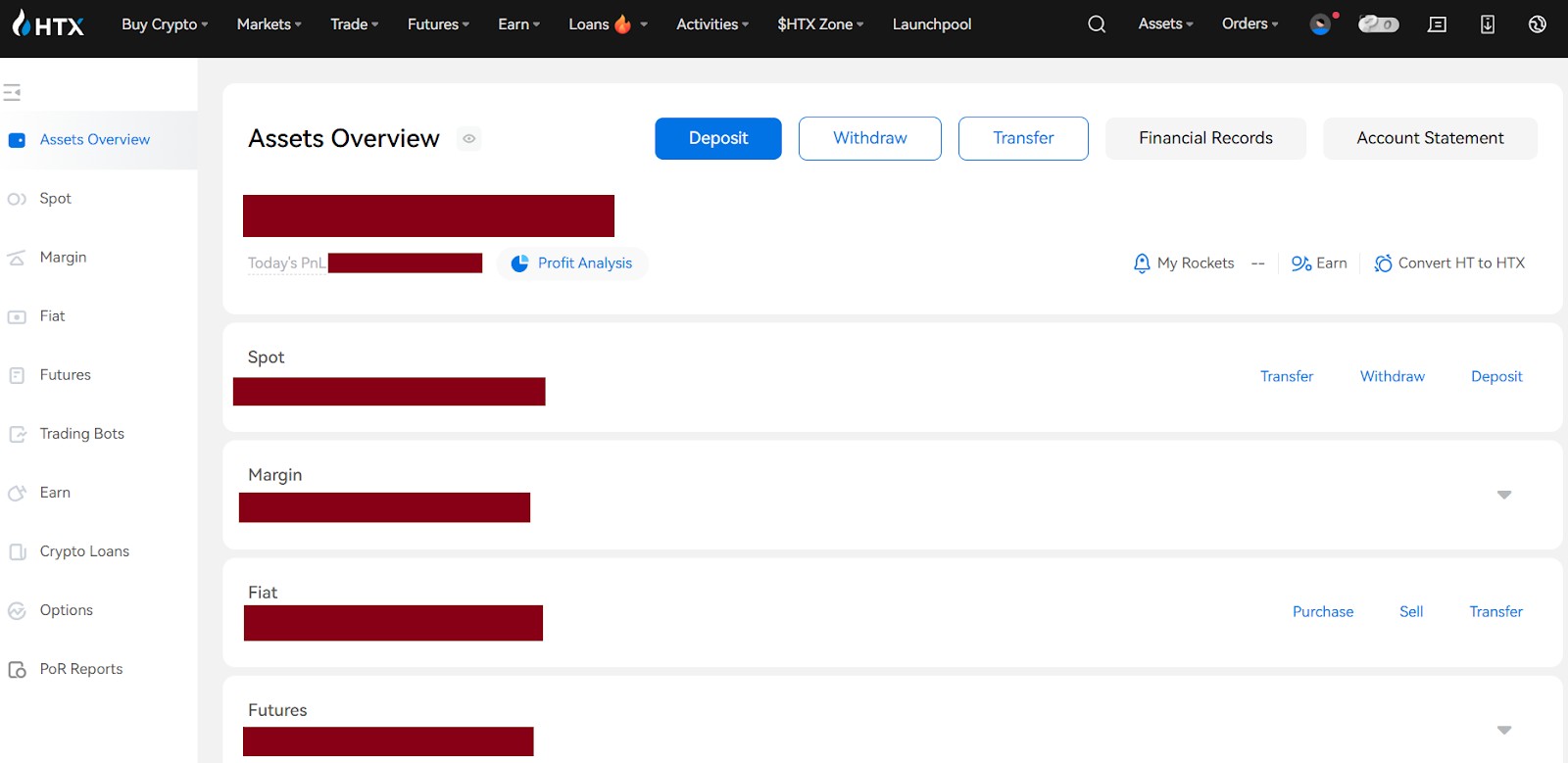This screenshot has width=1568, height=763.
Task: Click the Futures section heading
Action: coord(277,710)
